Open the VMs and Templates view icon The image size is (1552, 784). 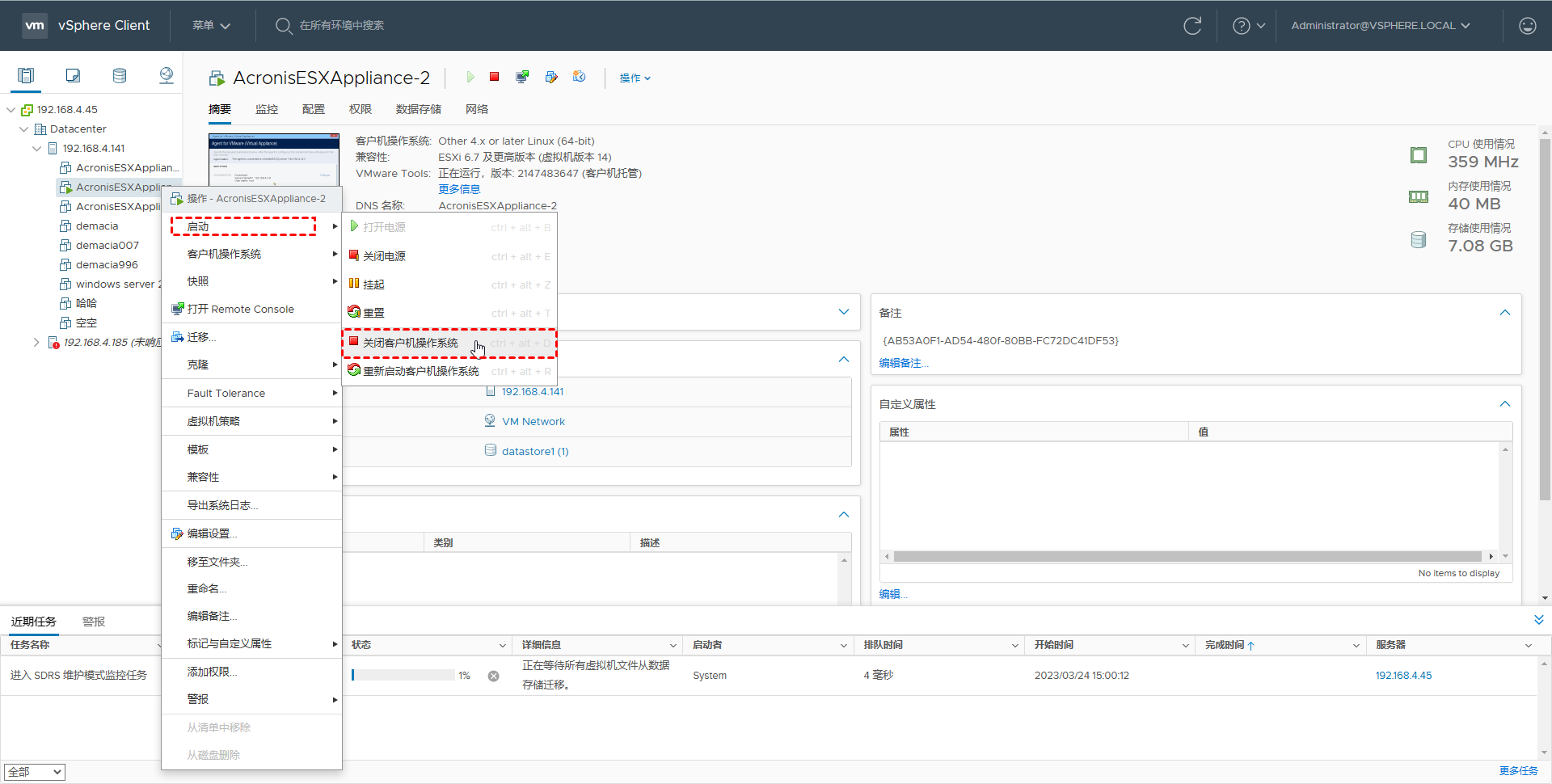pos(73,75)
